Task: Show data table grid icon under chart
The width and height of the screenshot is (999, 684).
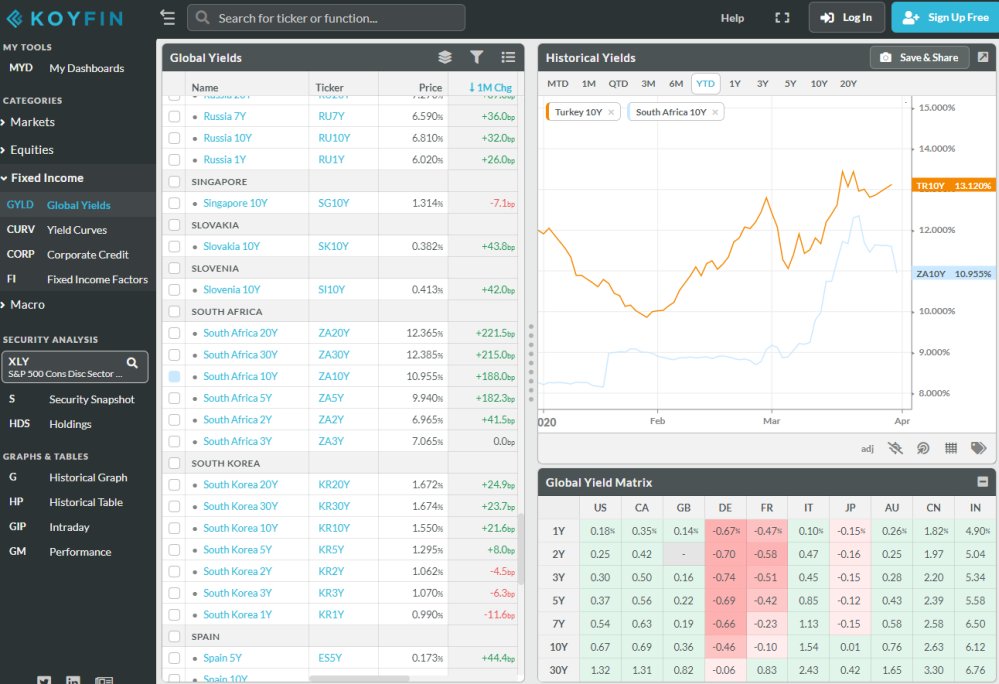Action: click(951, 448)
